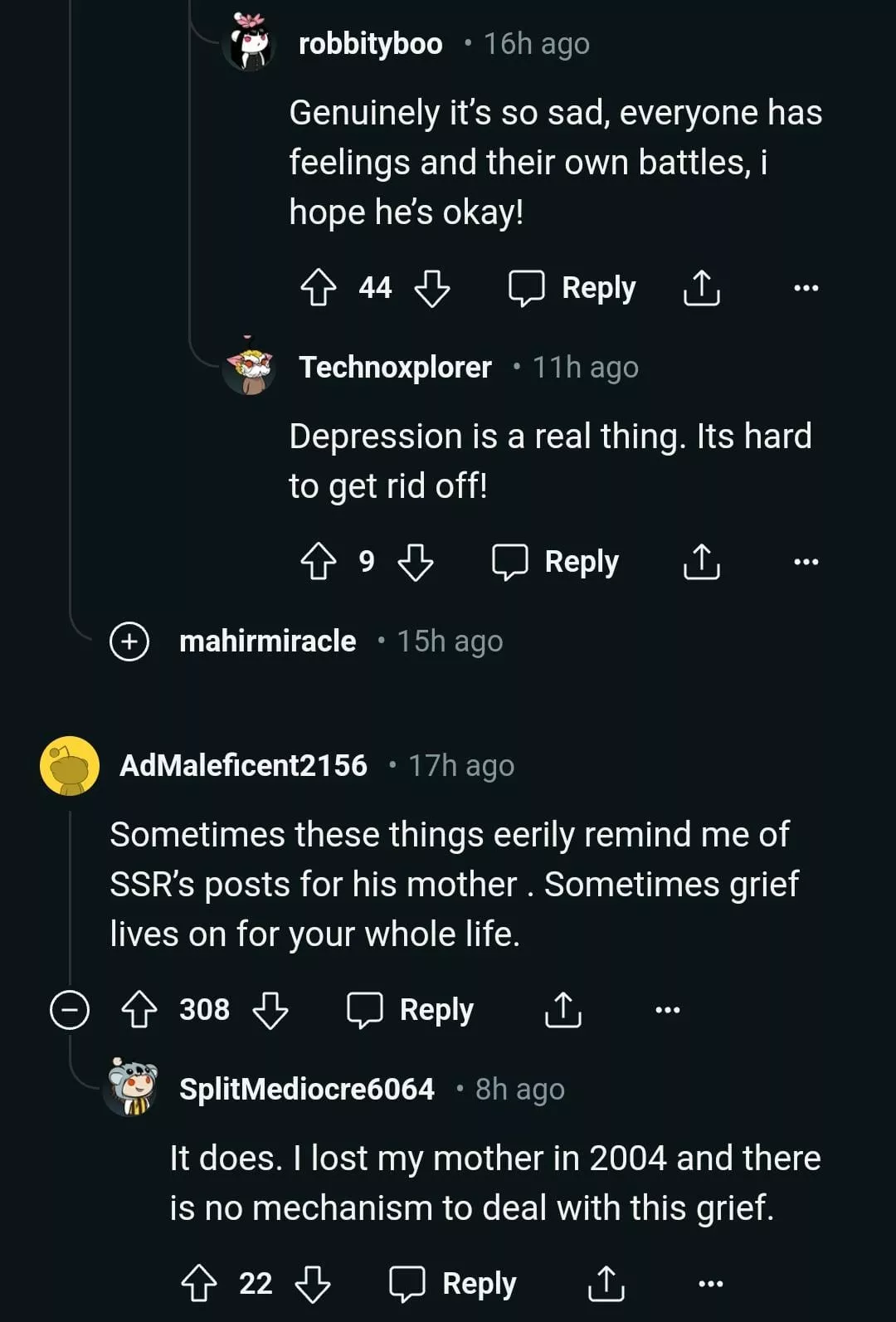Collapse AdMaleficent2156's comment thread
This screenshot has height=1322, width=896.
tap(70, 1010)
